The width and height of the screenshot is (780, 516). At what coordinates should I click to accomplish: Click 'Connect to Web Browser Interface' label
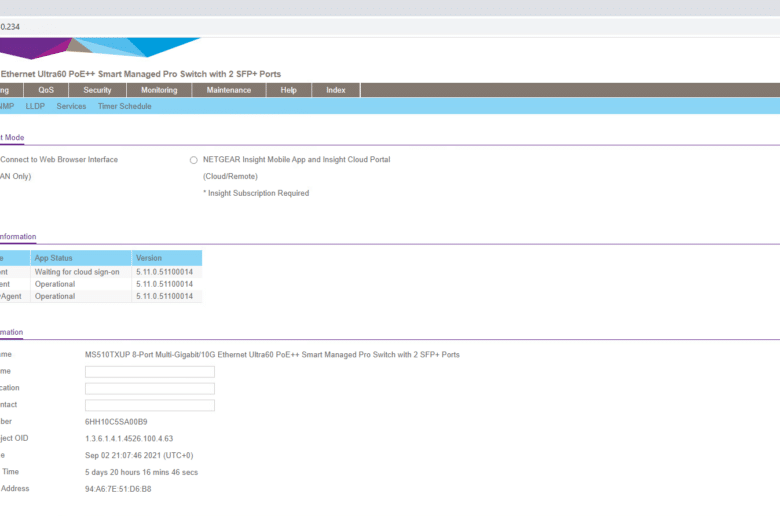pos(59,160)
